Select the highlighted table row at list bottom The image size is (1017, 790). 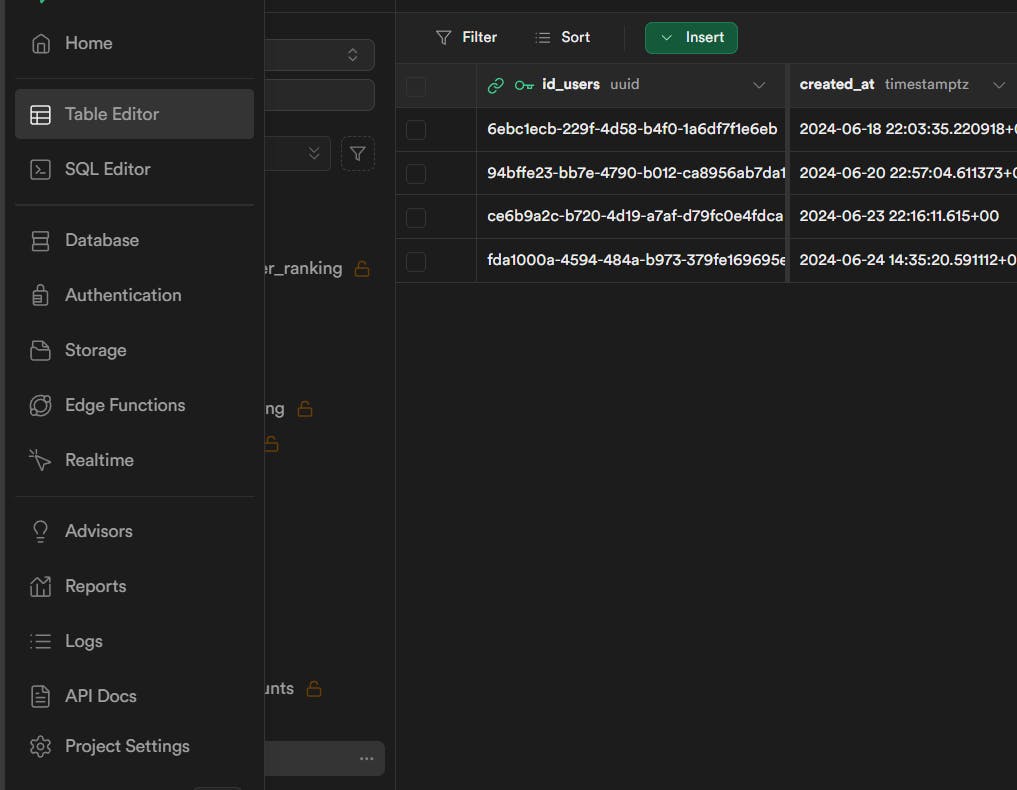tap(324, 759)
